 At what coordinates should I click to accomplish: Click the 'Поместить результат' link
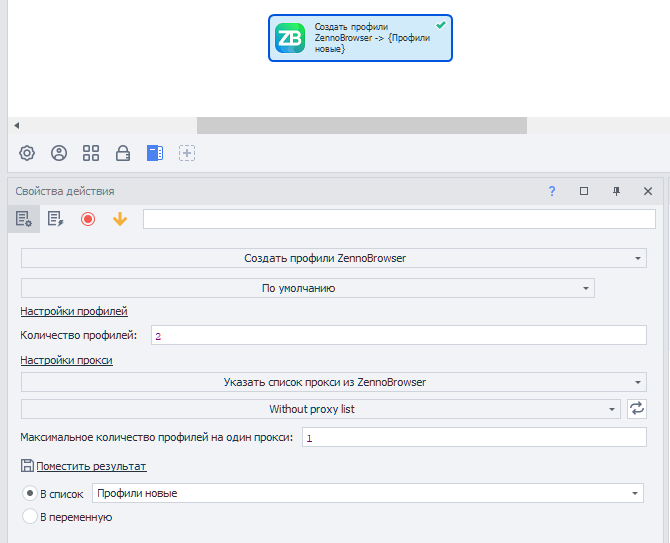pos(91,466)
